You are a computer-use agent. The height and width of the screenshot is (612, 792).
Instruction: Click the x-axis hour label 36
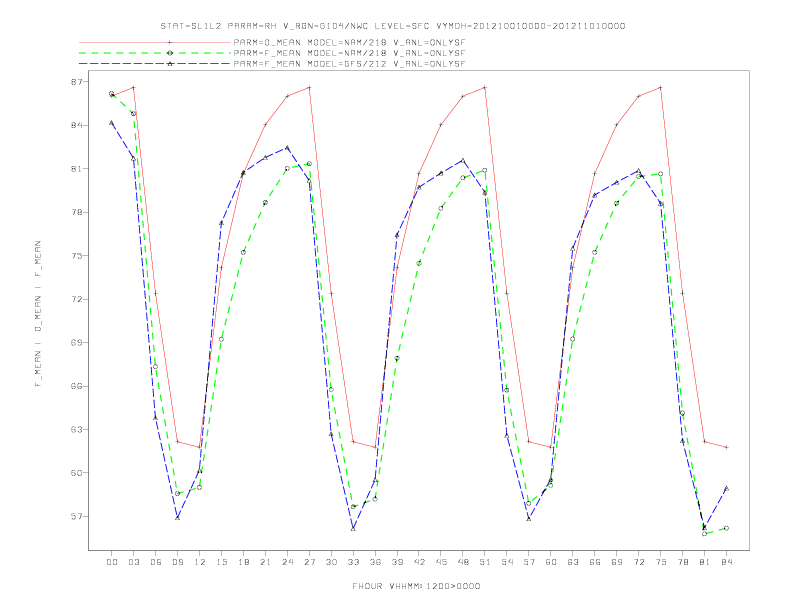click(x=375, y=562)
